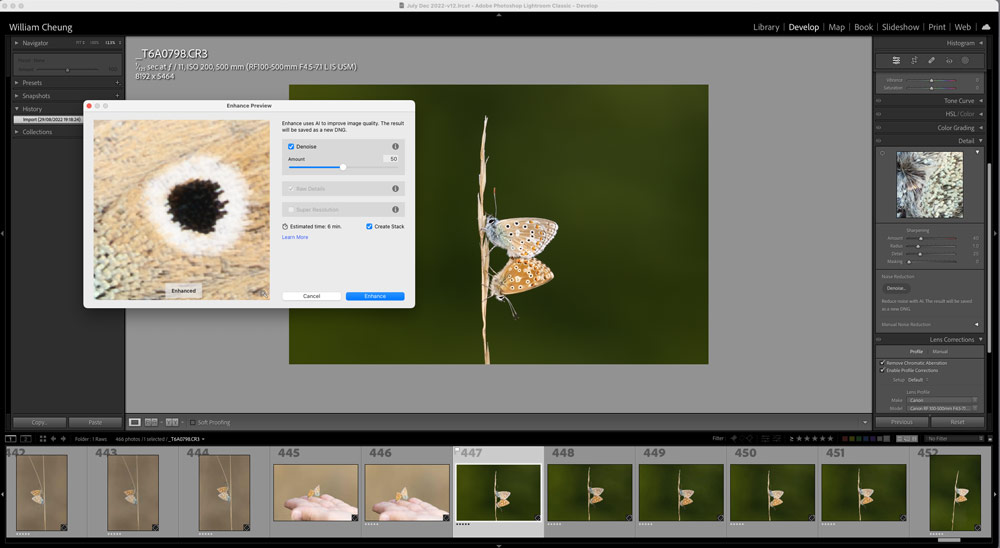1000x548 pixels.
Task: Collapse the Detail panel
Action: 980,141
